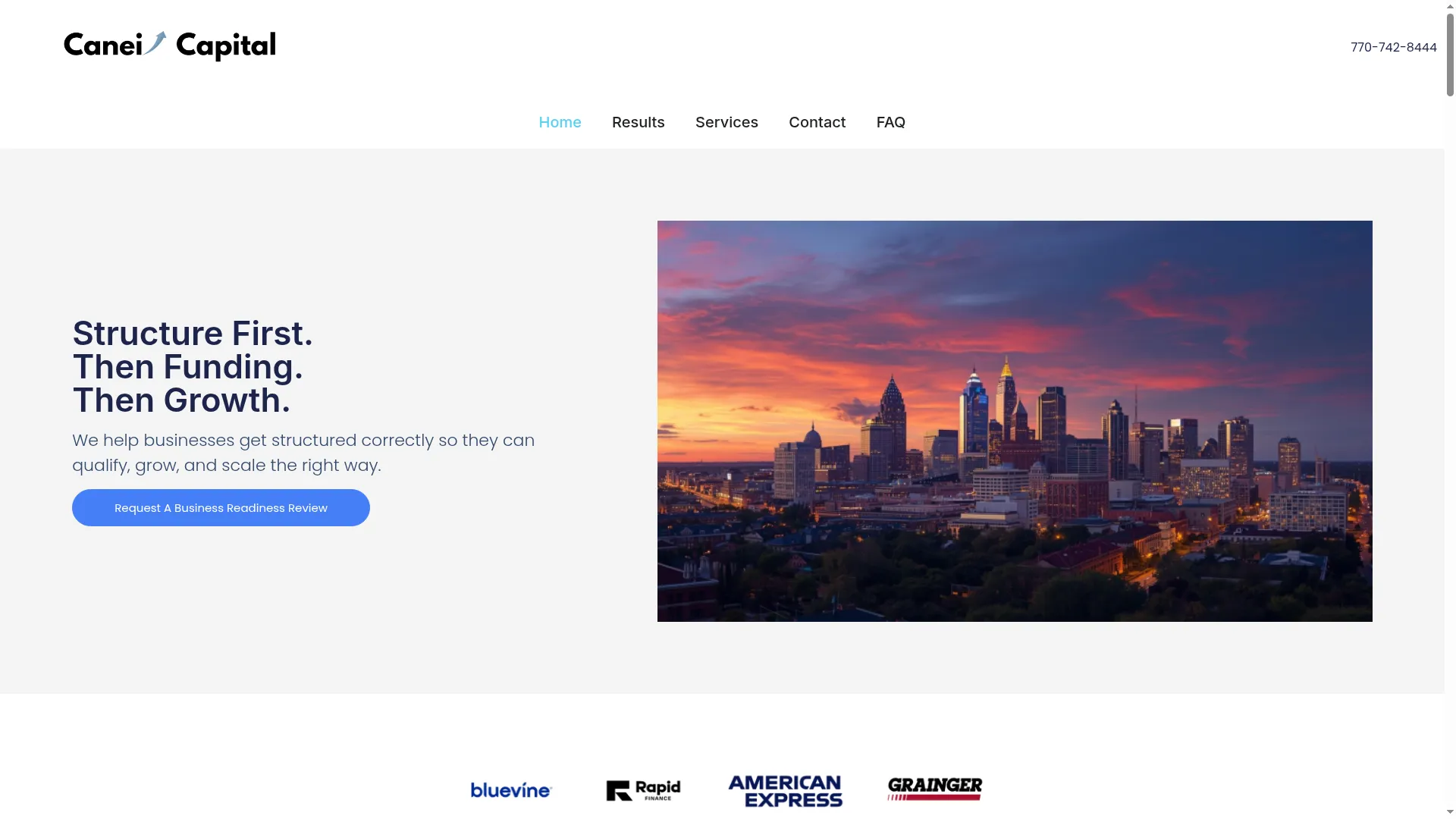Click the American Express logo
The width and height of the screenshot is (1456, 819).
pos(785,791)
